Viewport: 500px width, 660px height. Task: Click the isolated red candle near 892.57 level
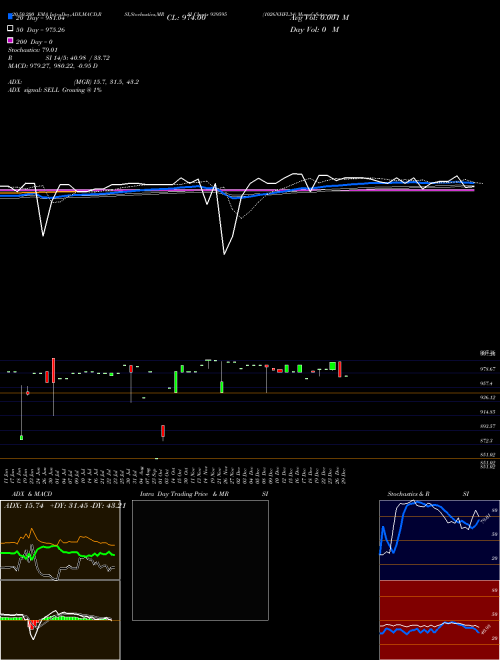coord(163,431)
